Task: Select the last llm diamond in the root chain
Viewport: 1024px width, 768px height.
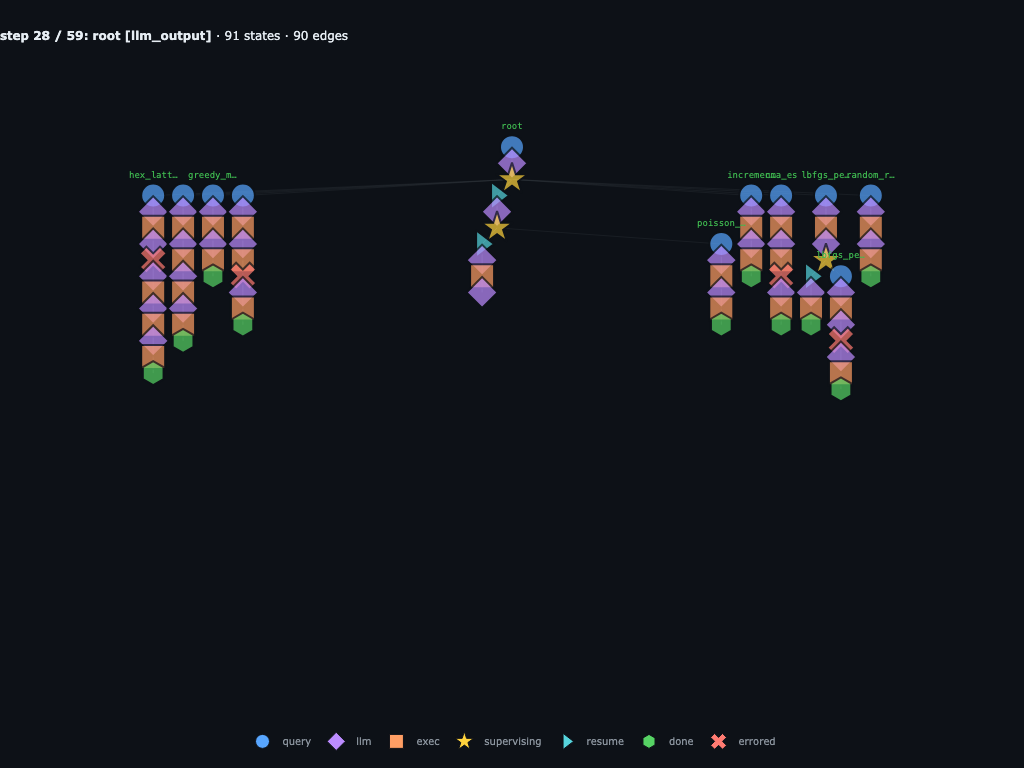Action: pos(482,292)
